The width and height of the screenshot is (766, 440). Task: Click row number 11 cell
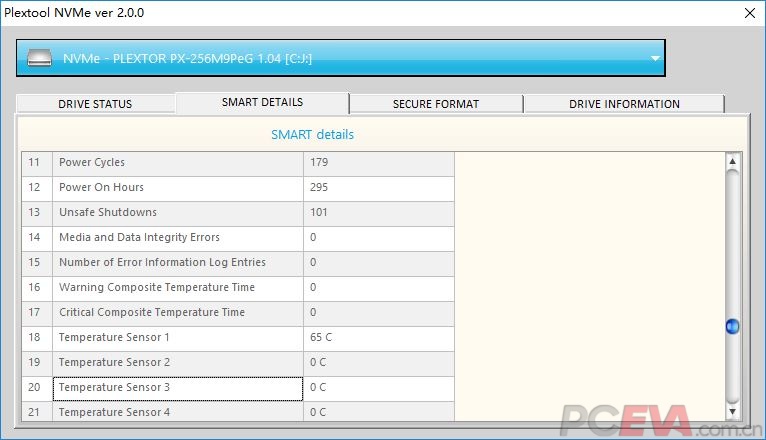click(x=37, y=164)
